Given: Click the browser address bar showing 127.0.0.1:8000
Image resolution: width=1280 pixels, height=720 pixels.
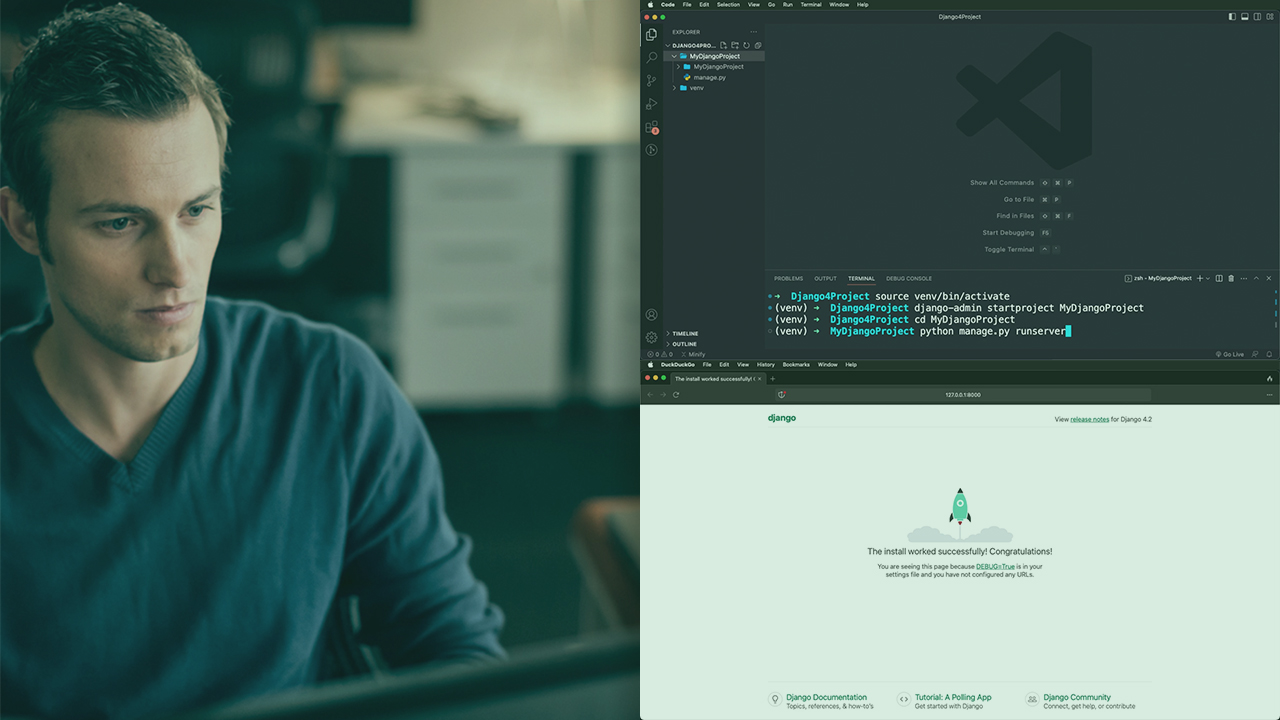Looking at the screenshot, I should point(962,394).
